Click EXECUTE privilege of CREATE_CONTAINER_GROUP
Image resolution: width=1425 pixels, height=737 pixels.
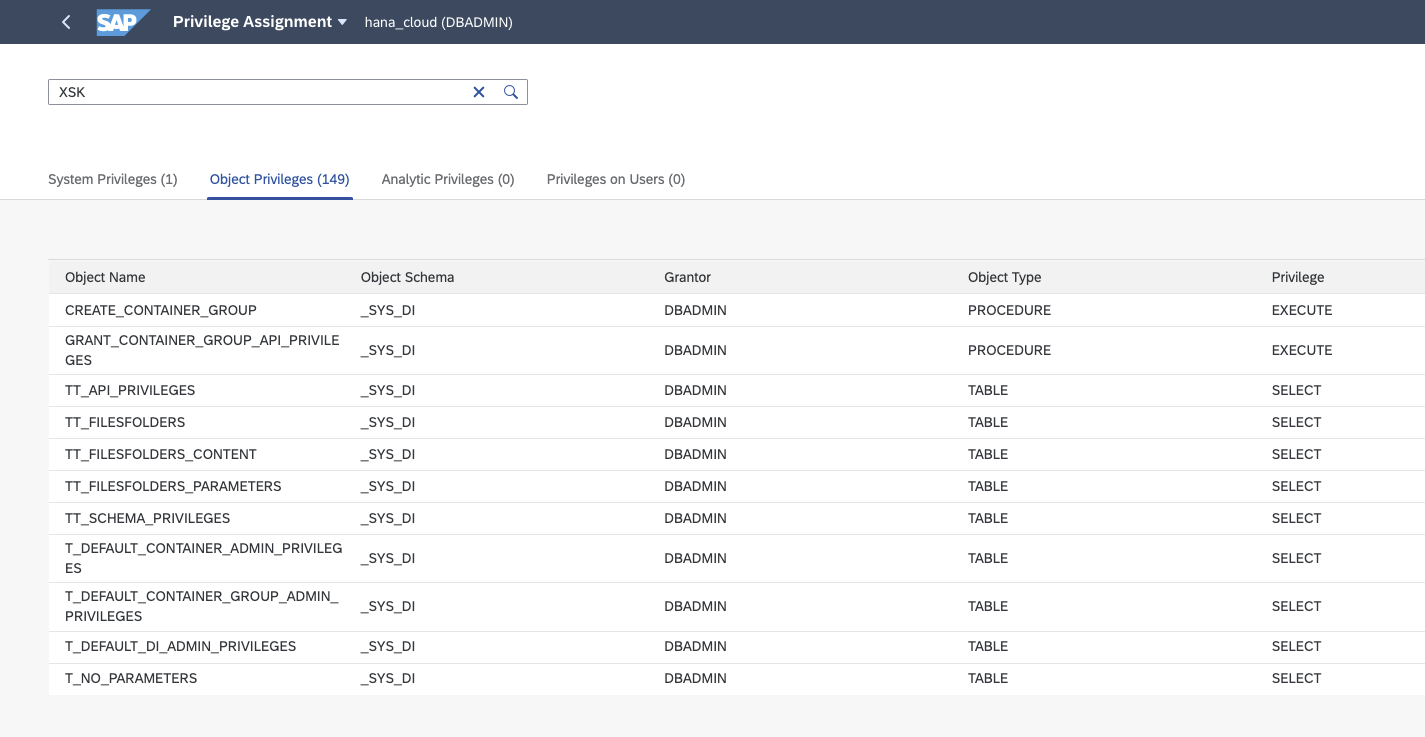coord(1302,310)
